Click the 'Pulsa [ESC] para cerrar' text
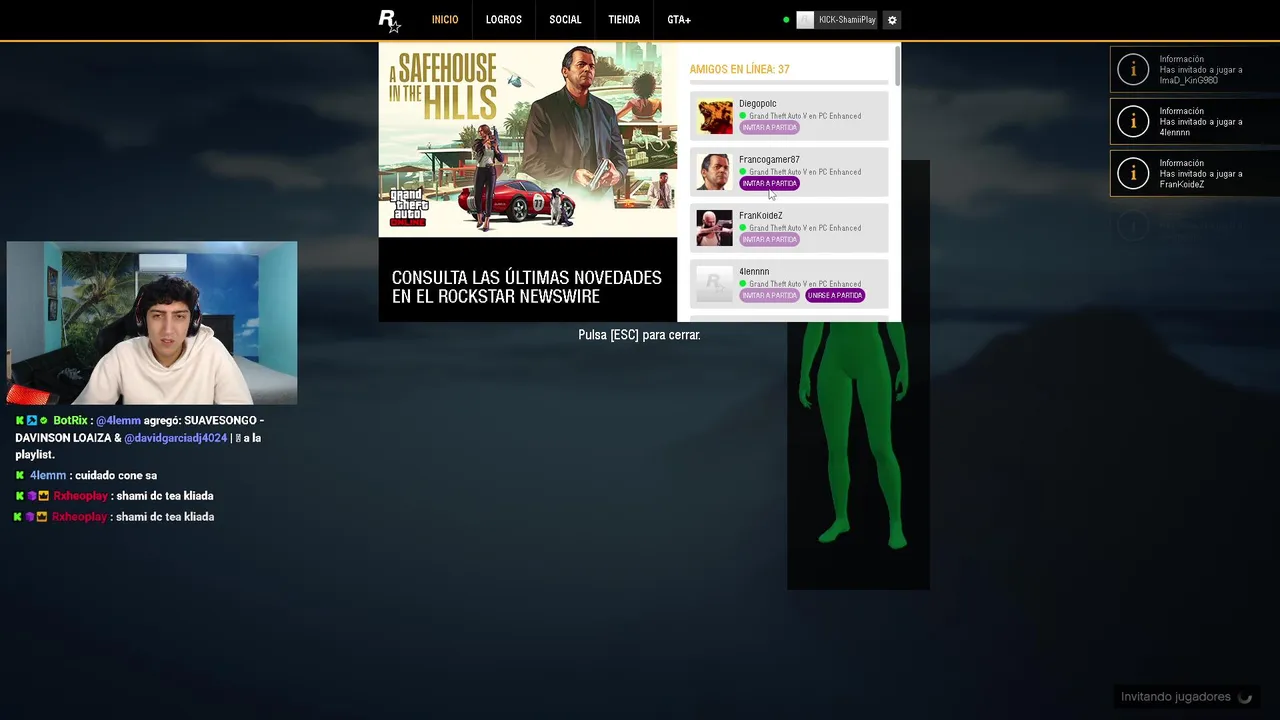 click(639, 335)
